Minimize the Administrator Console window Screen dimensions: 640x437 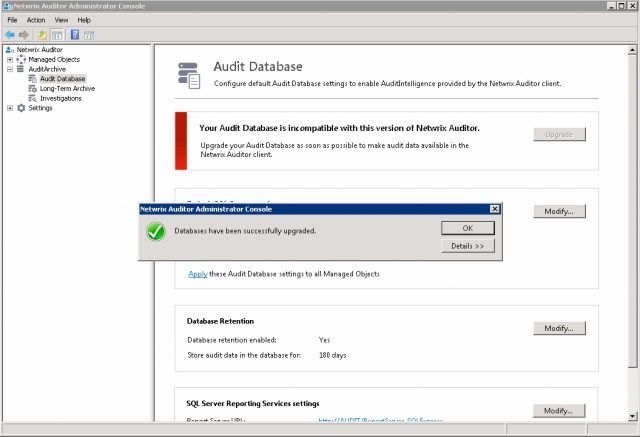[x=611, y=6]
